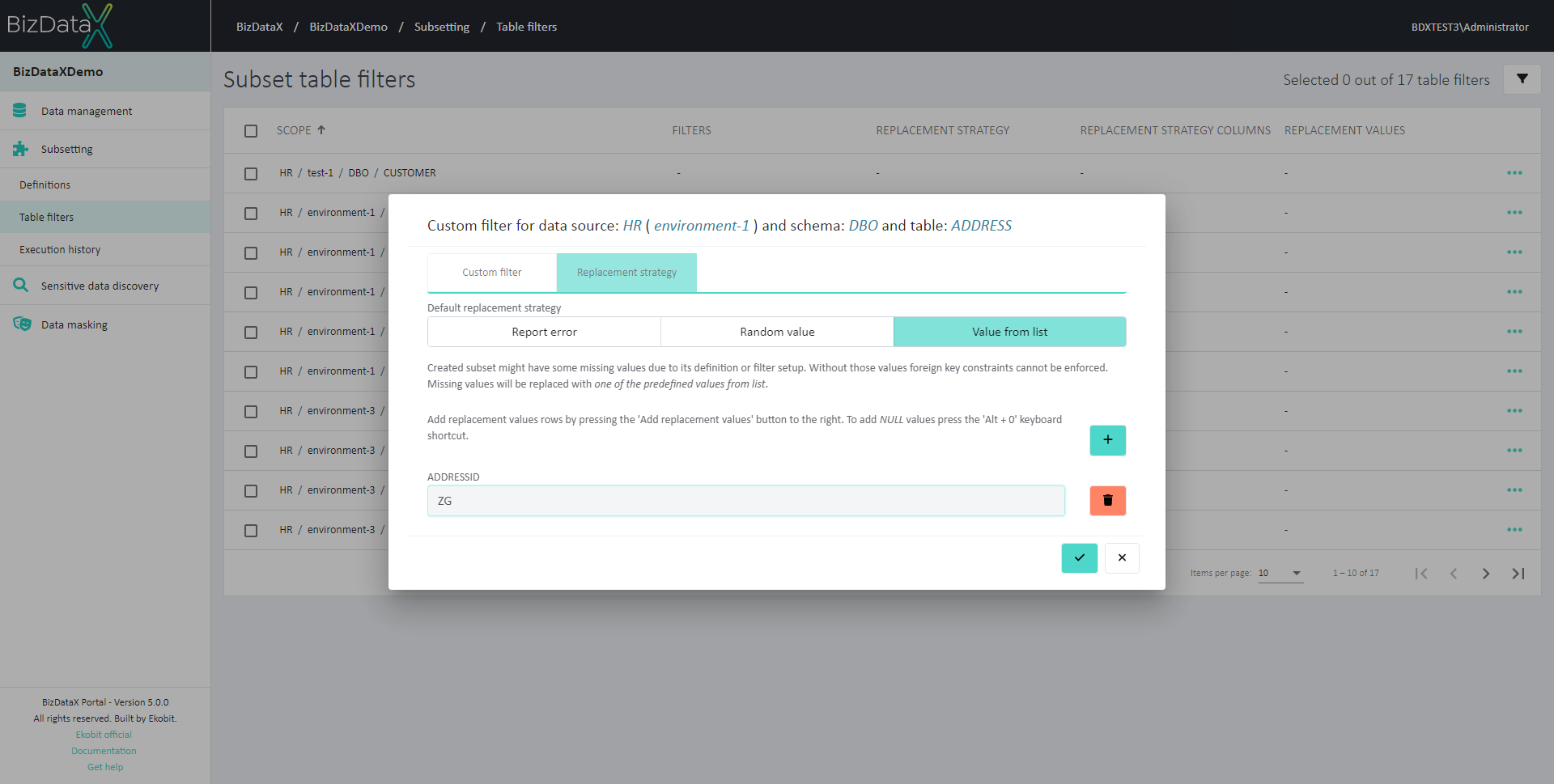Viewport: 1554px width, 784px height.
Task: Open more actions for the CUSTOMER row
Action: [1514, 173]
